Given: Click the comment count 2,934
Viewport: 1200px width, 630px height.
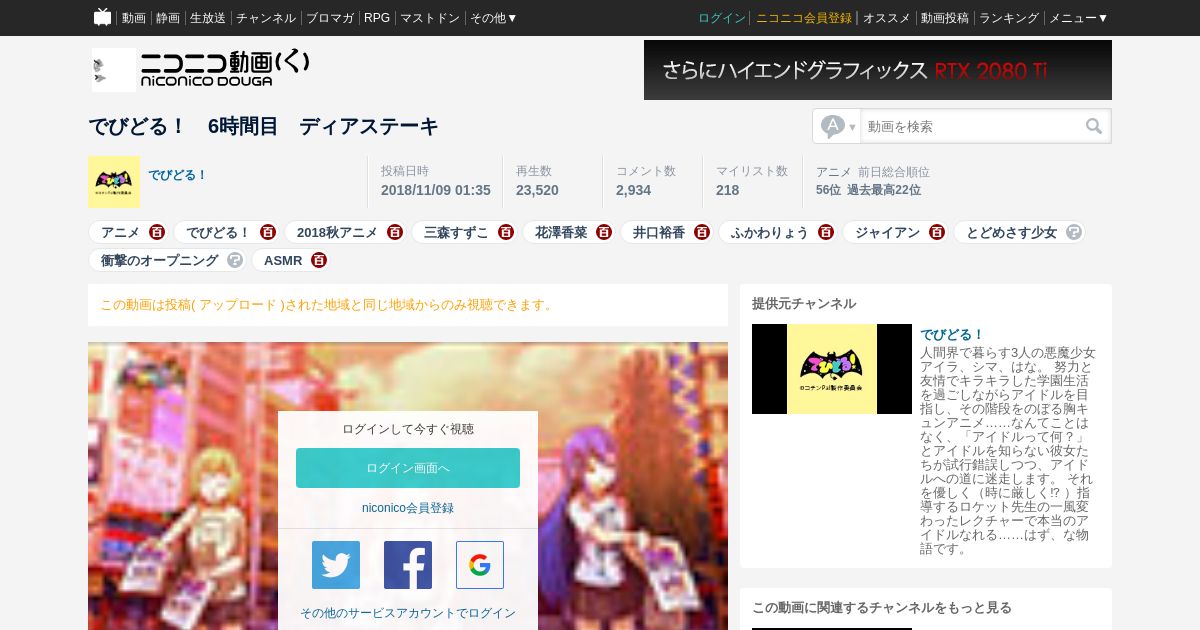Looking at the screenshot, I should coord(633,190).
